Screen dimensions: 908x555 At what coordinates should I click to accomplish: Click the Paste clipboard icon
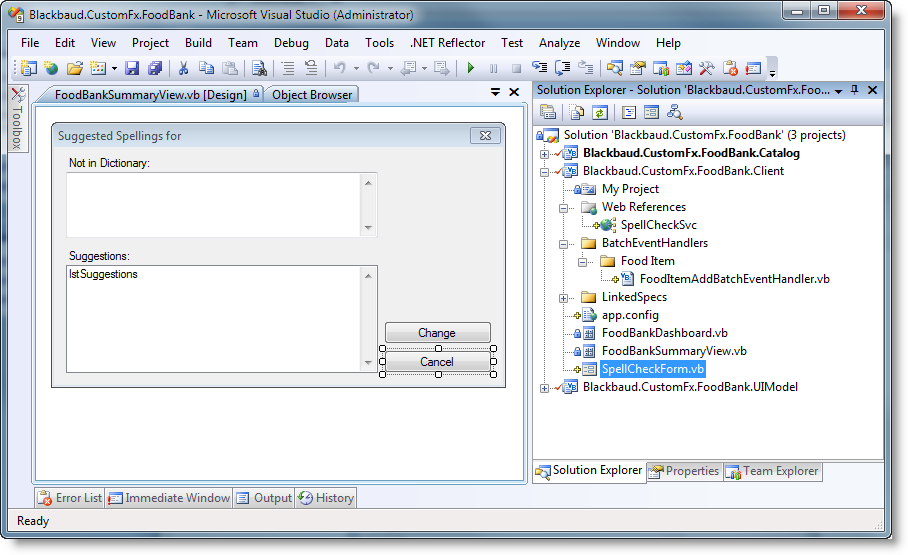[230, 68]
